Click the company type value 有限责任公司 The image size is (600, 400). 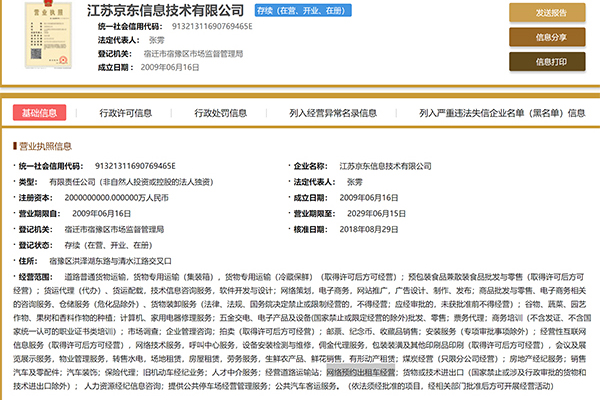pyautogui.click(x=131, y=182)
